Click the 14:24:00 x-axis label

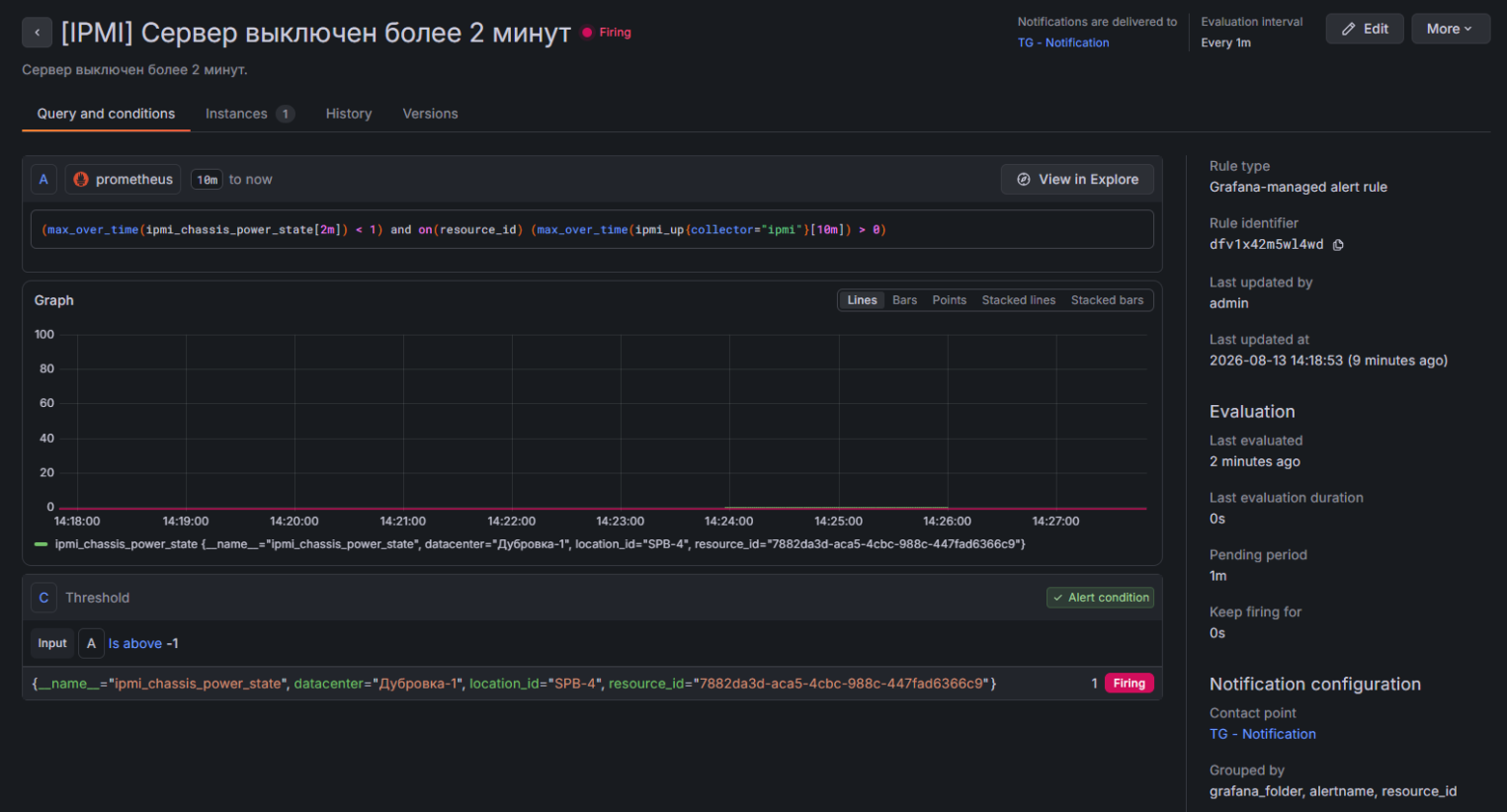[729, 521]
